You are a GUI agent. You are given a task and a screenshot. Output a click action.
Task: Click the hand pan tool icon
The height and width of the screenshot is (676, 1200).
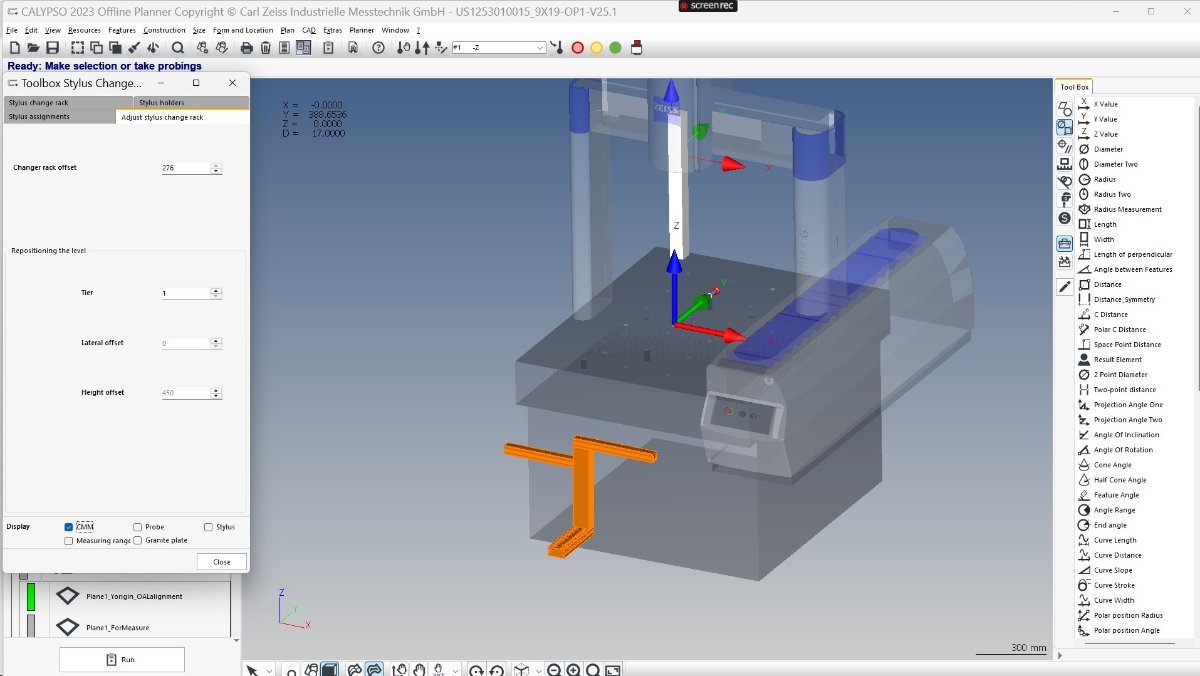420,670
